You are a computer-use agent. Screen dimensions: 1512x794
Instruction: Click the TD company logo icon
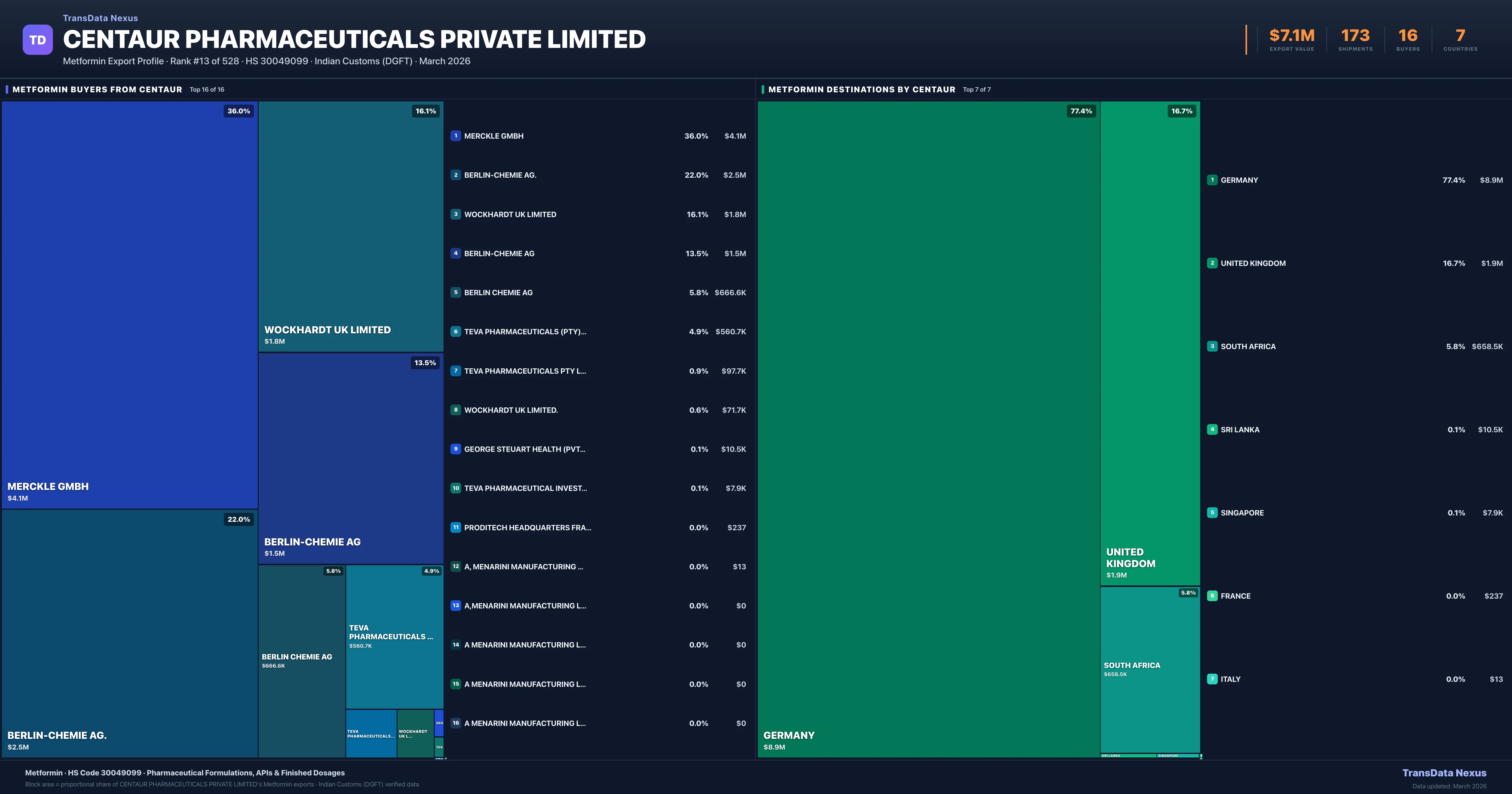pyautogui.click(x=37, y=39)
